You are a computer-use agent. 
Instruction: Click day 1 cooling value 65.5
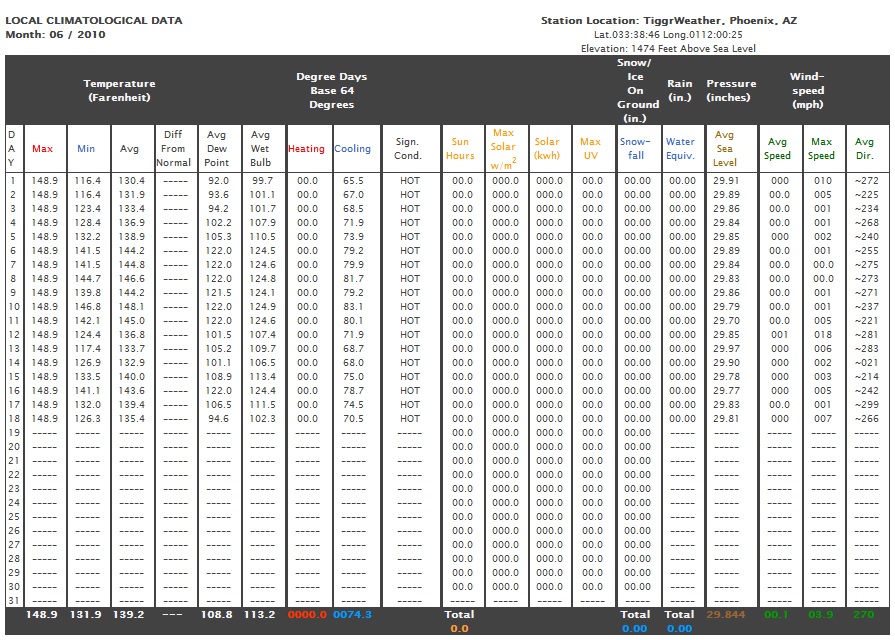point(353,180)
